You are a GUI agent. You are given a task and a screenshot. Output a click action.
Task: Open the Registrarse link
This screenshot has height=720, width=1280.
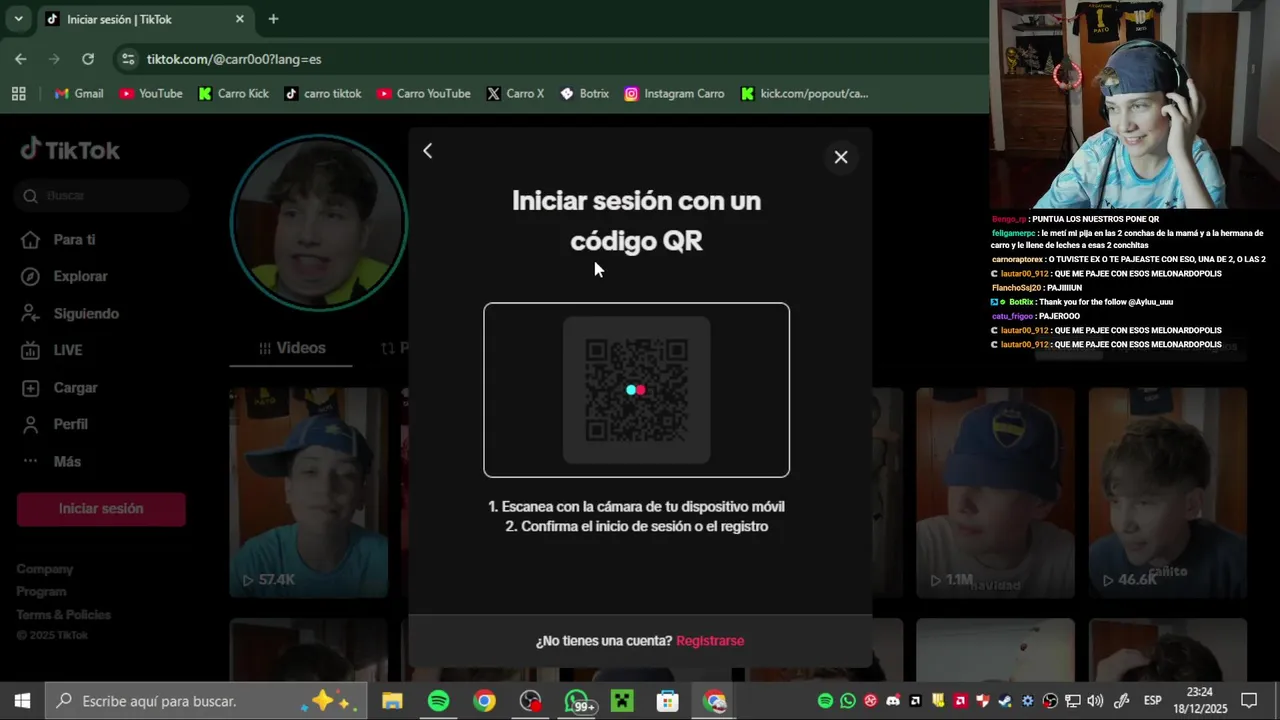tap(710, 641)
